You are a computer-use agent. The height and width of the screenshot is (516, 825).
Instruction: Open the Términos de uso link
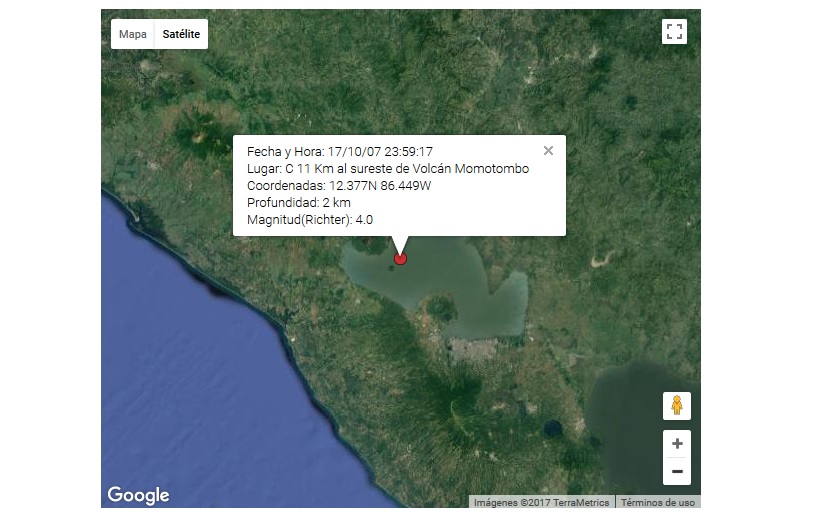coord(657,502)
